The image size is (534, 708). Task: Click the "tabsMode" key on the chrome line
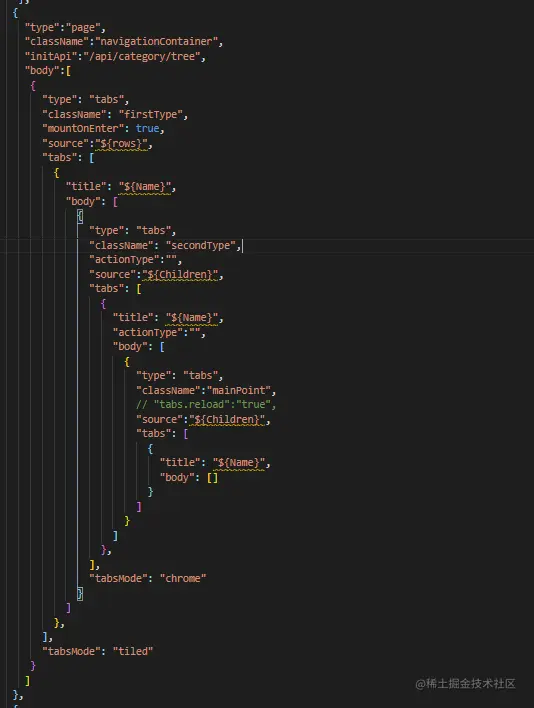[118, 578]
